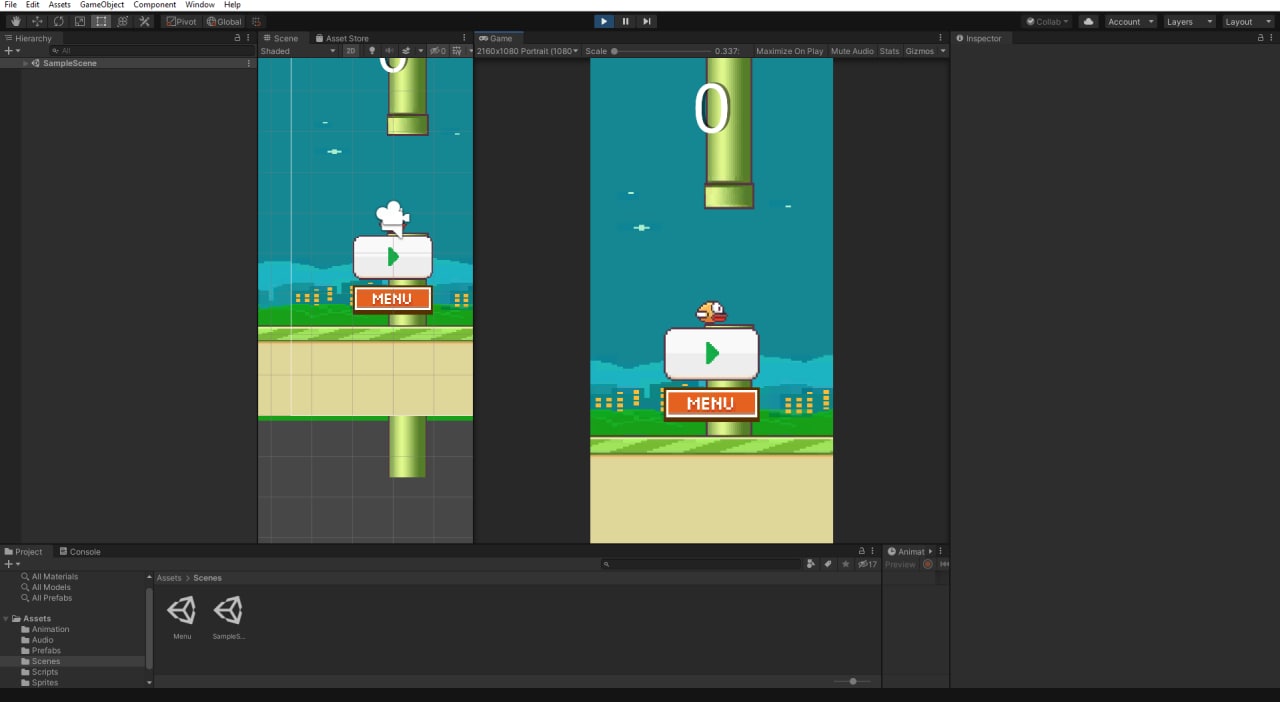Click the Step frame button
This screenshot has height=702, width=1280.
647,21
